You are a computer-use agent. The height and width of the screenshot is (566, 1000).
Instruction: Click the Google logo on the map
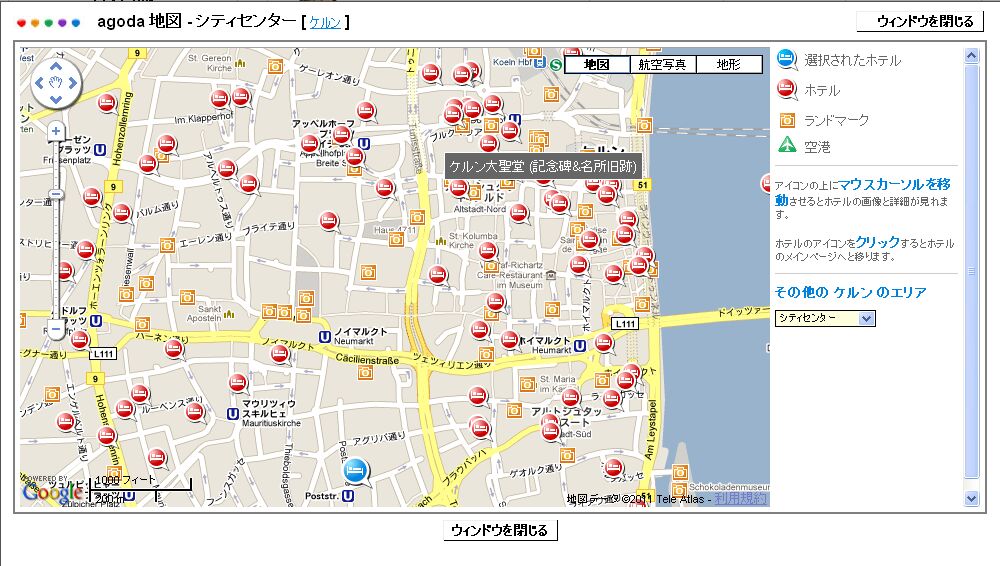(x=54, y=492)
